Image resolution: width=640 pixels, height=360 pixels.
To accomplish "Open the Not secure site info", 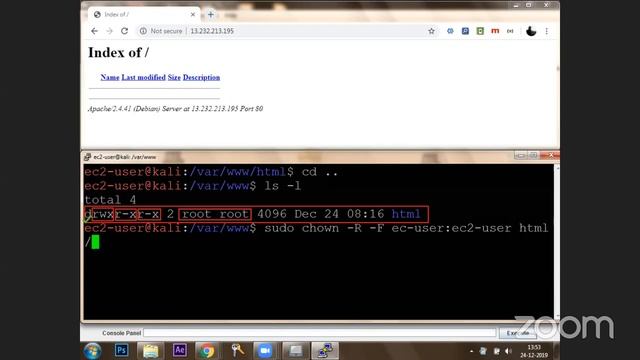I will click(x=161, y=31).
